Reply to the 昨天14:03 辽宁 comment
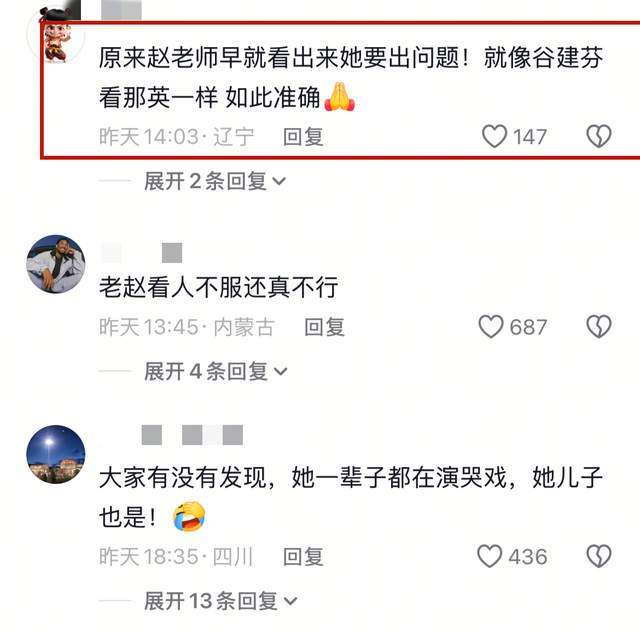Image resolution: width=640 pixels, height=631 pixels. click(x=303, y=137)
